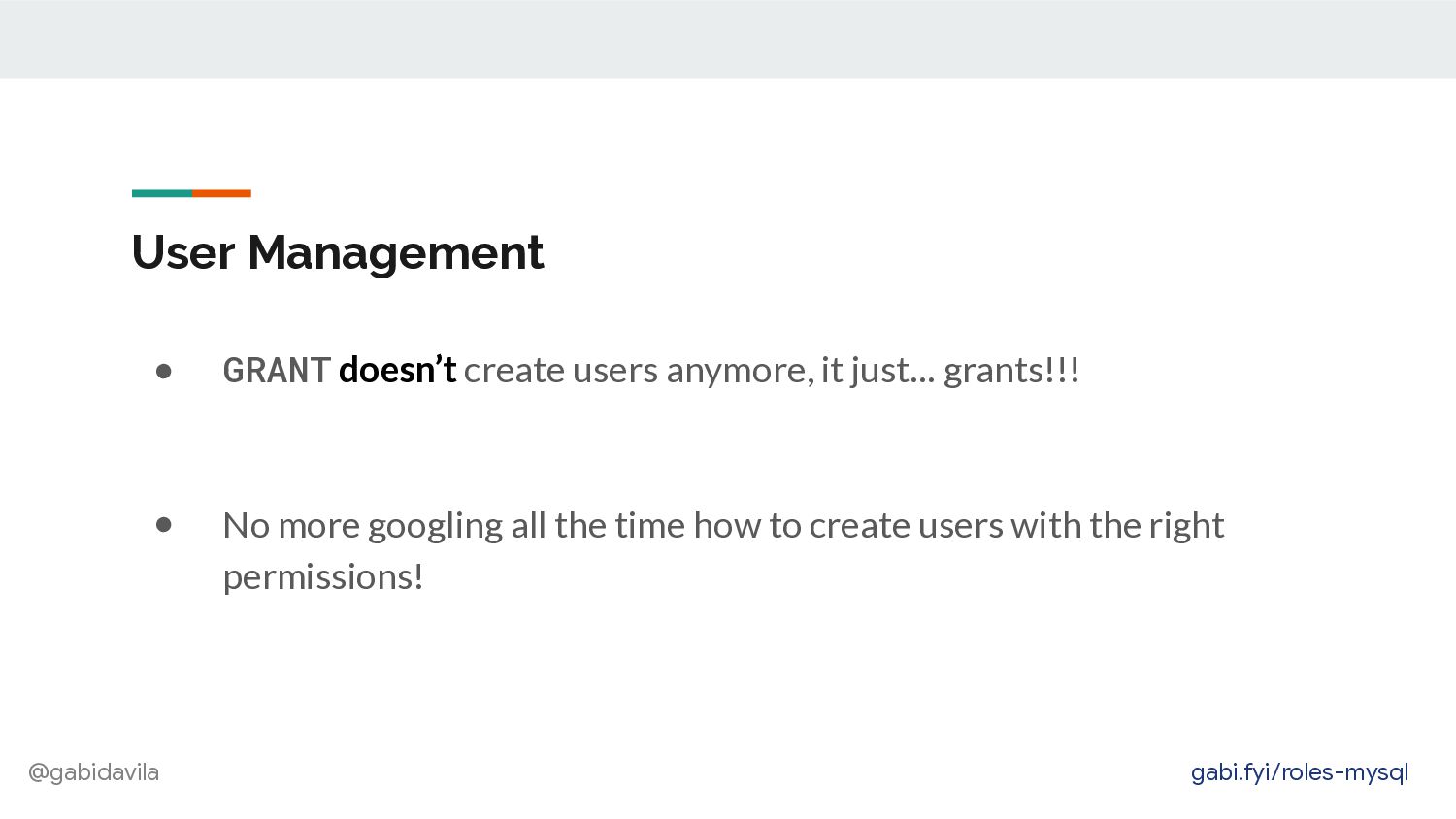Screen dimensions: 1456x819
Task: Click the monospace GRANT keyword
Action: click(277, 370)
